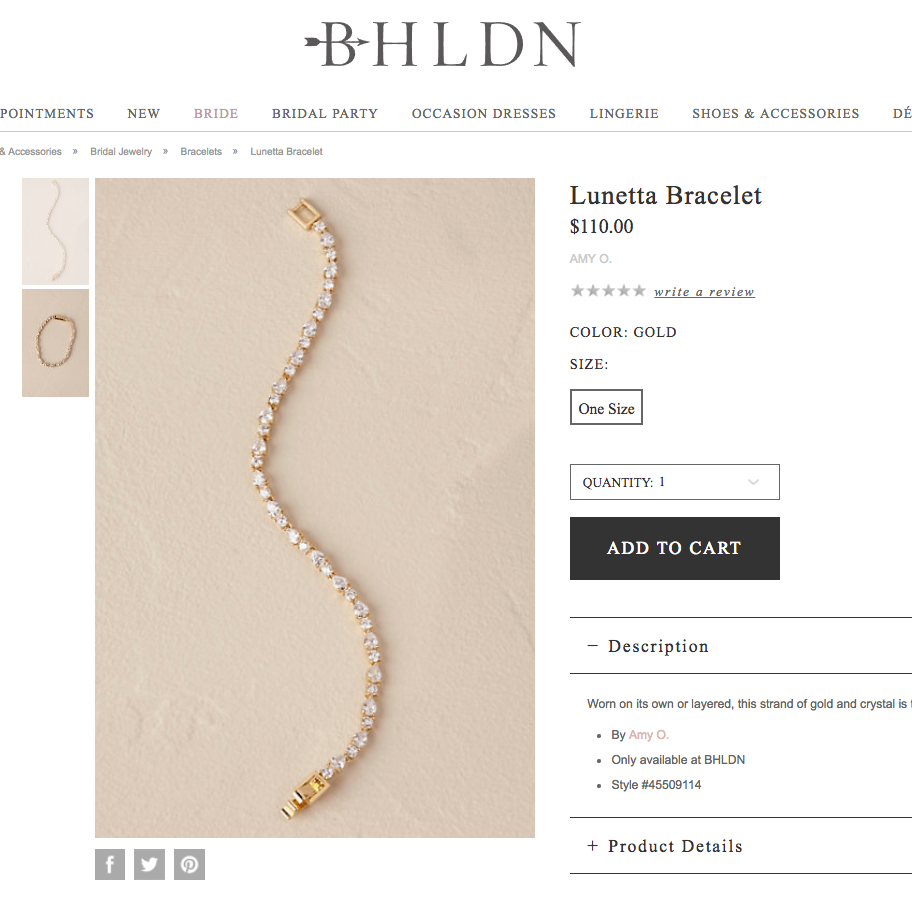Share product on Facebook icon
Viewport: 912px width, 912px height.
[x=110, y=864]
